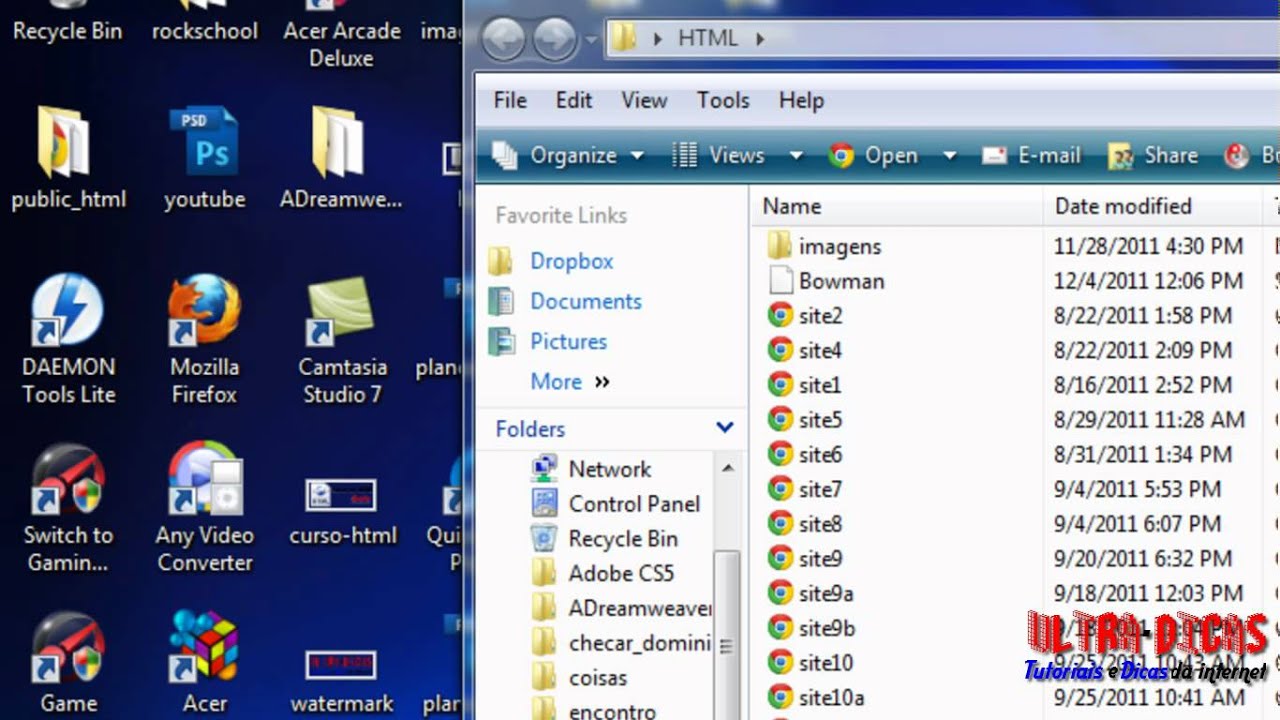
Task: Click the Explorer Back navigation arrow
Action: pyautogui.click(x=503, y=40)
